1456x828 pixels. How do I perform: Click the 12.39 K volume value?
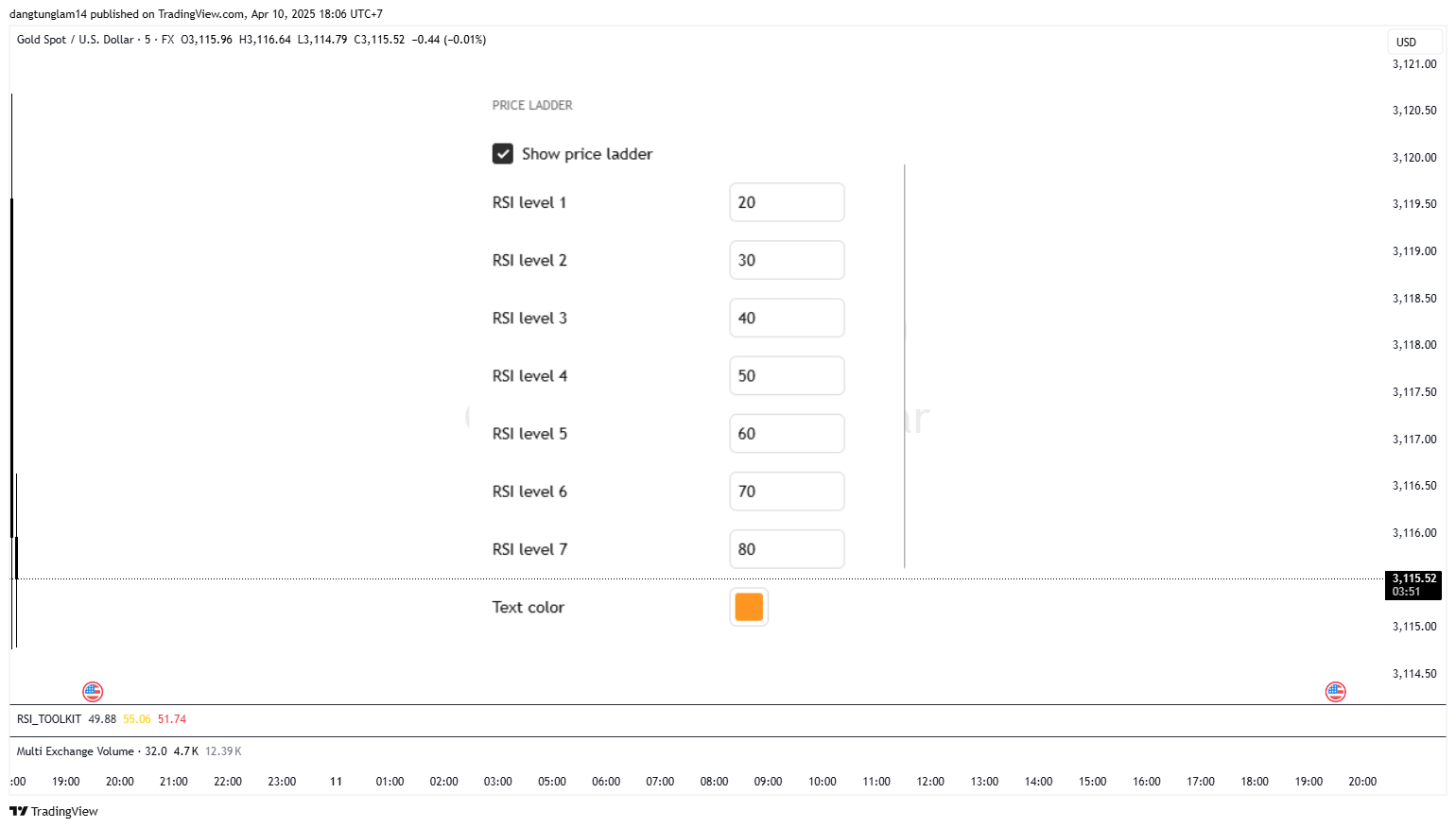tap(223, 751)
